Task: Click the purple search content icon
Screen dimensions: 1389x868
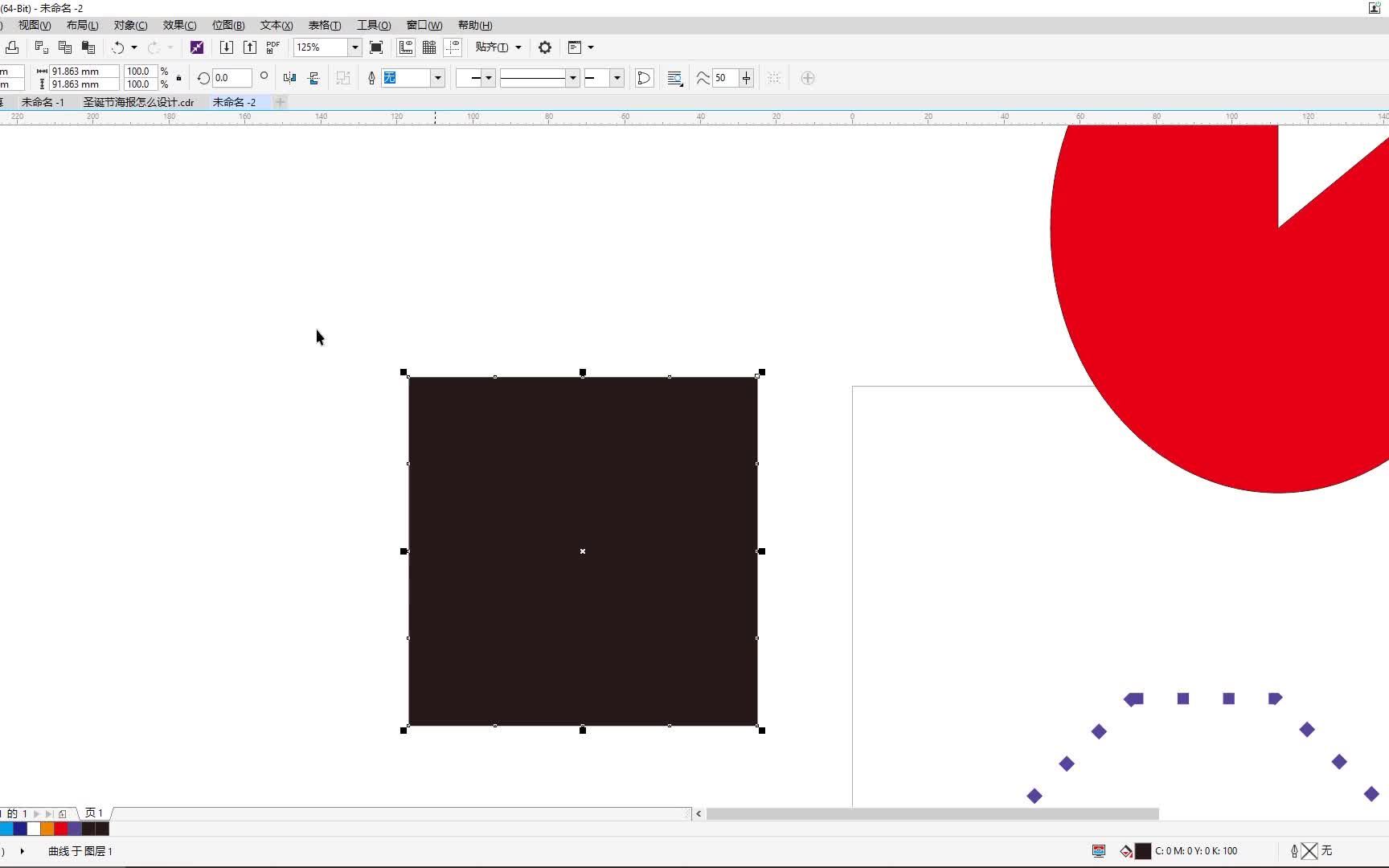Action: 197,47
